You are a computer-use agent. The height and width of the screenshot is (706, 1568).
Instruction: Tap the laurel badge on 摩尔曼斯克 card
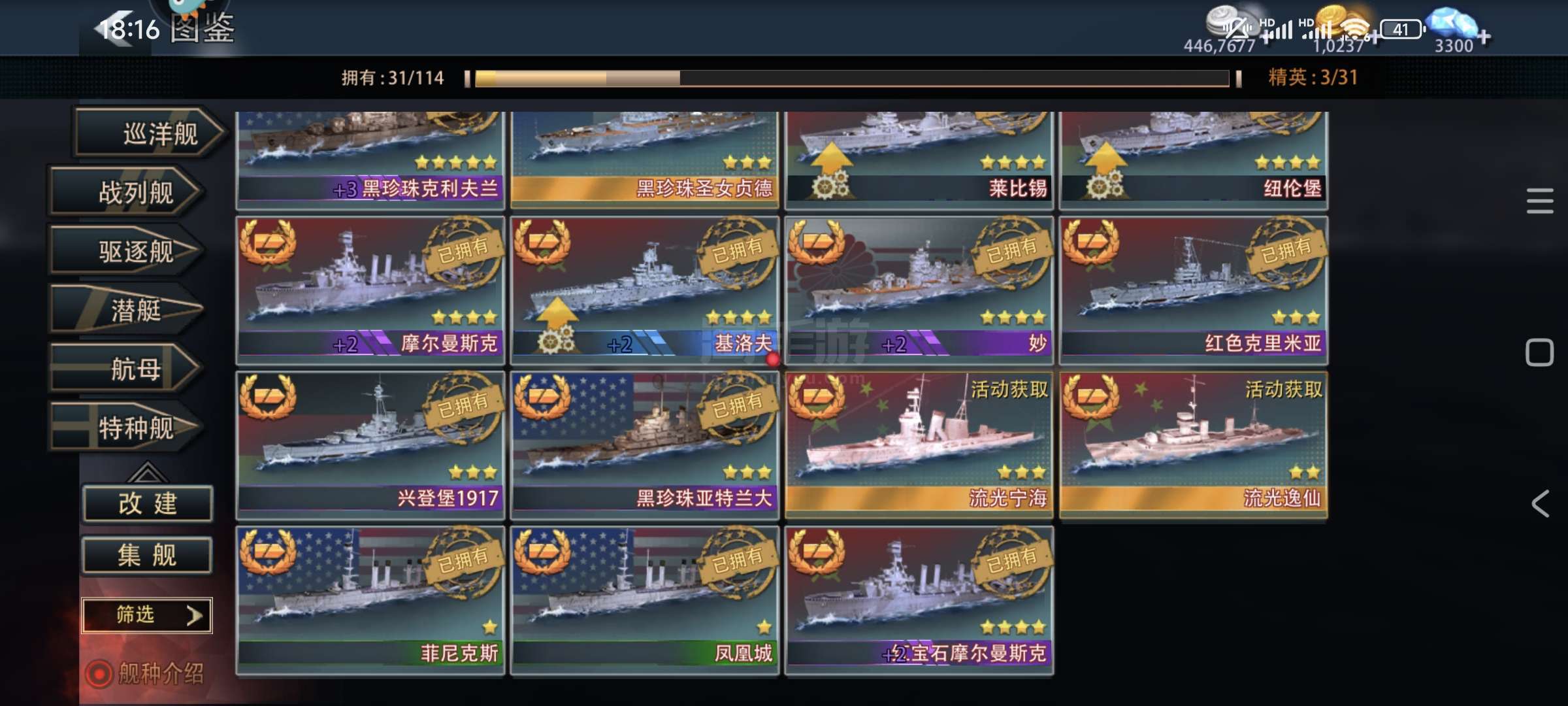click(268, 243)
